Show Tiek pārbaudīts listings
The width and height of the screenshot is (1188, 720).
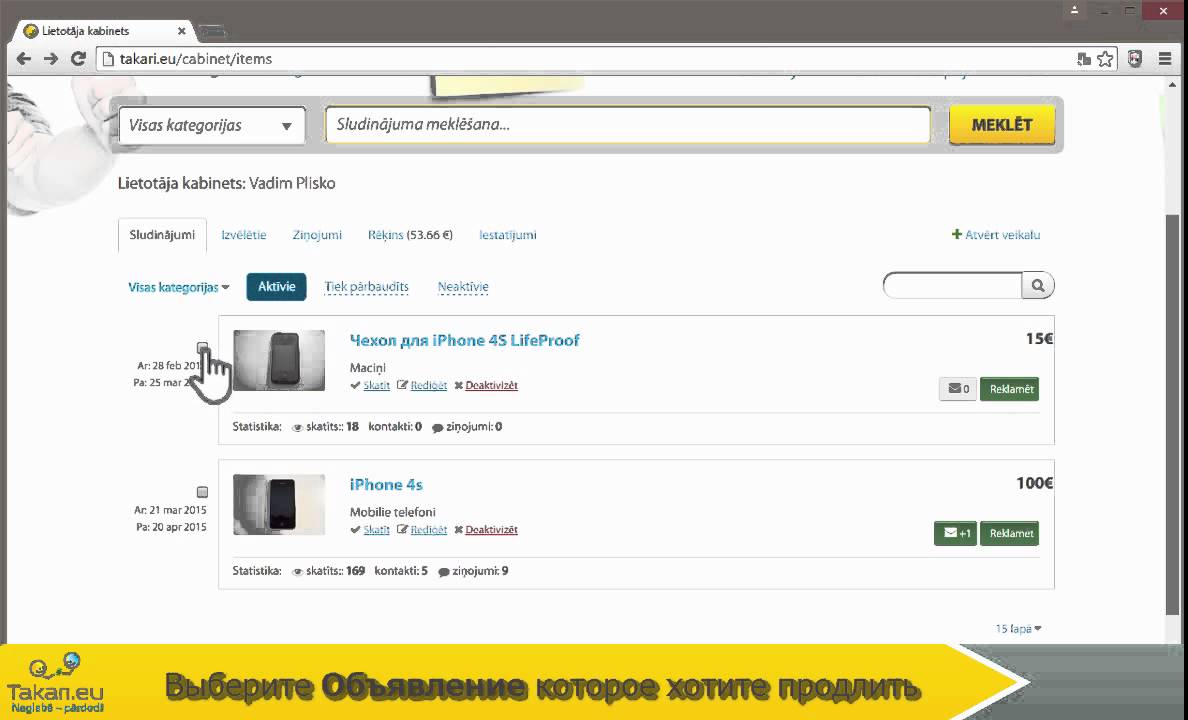click(367, 286)
